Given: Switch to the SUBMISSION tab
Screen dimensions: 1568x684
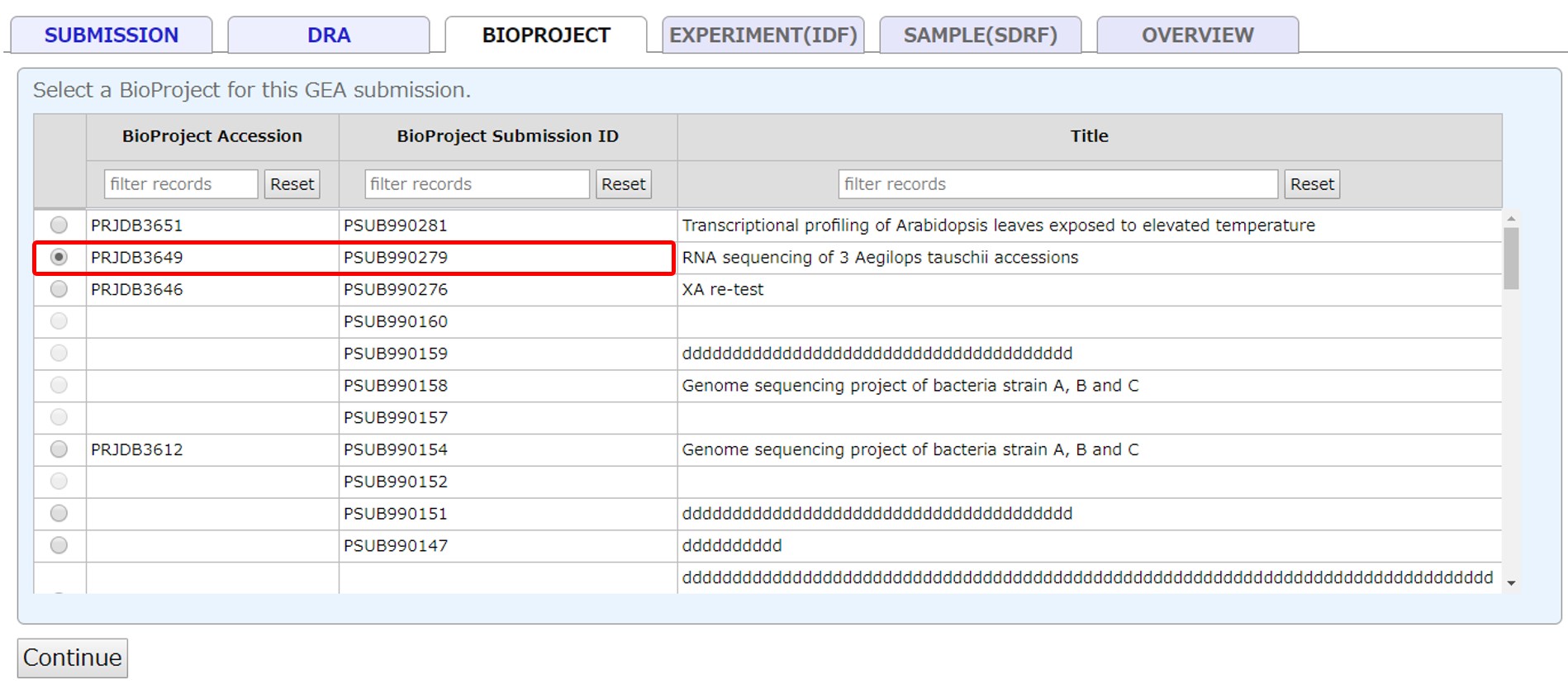Looking at the screenshot, I should [x=112, y=36].
